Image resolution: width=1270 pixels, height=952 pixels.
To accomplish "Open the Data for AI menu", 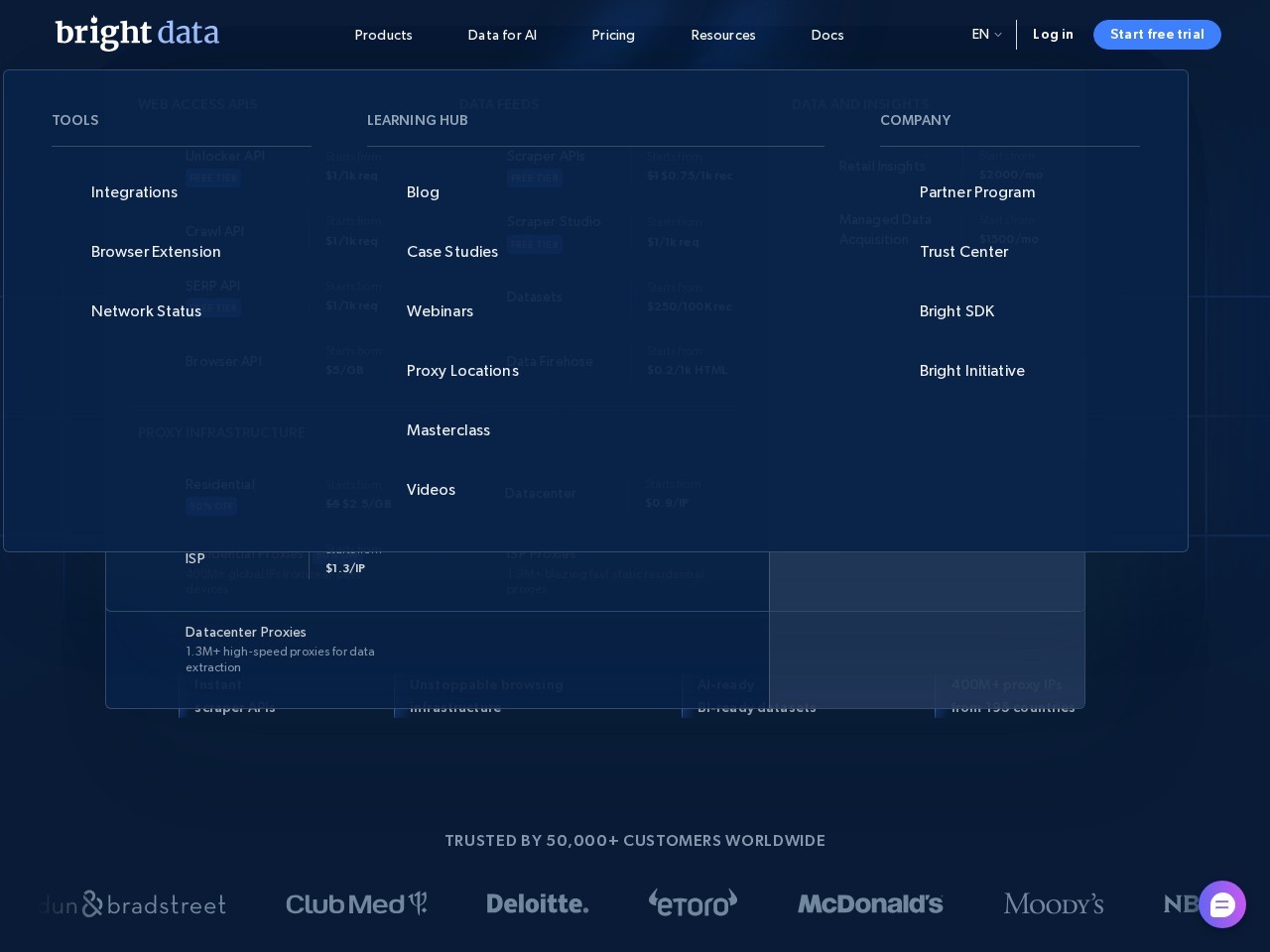I will coord(502,35).
